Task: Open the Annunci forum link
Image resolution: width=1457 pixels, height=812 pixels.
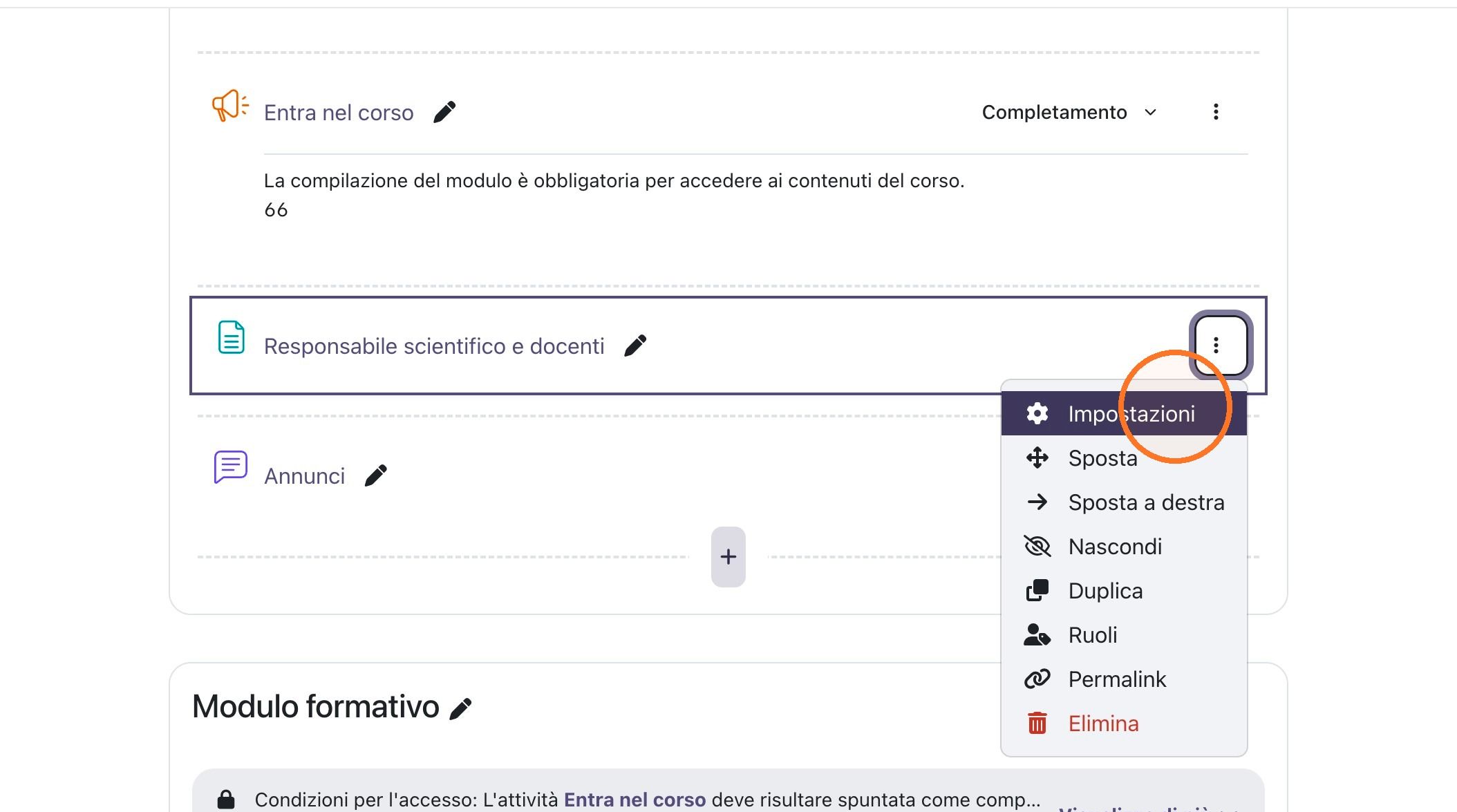Action: coord(304,476)
